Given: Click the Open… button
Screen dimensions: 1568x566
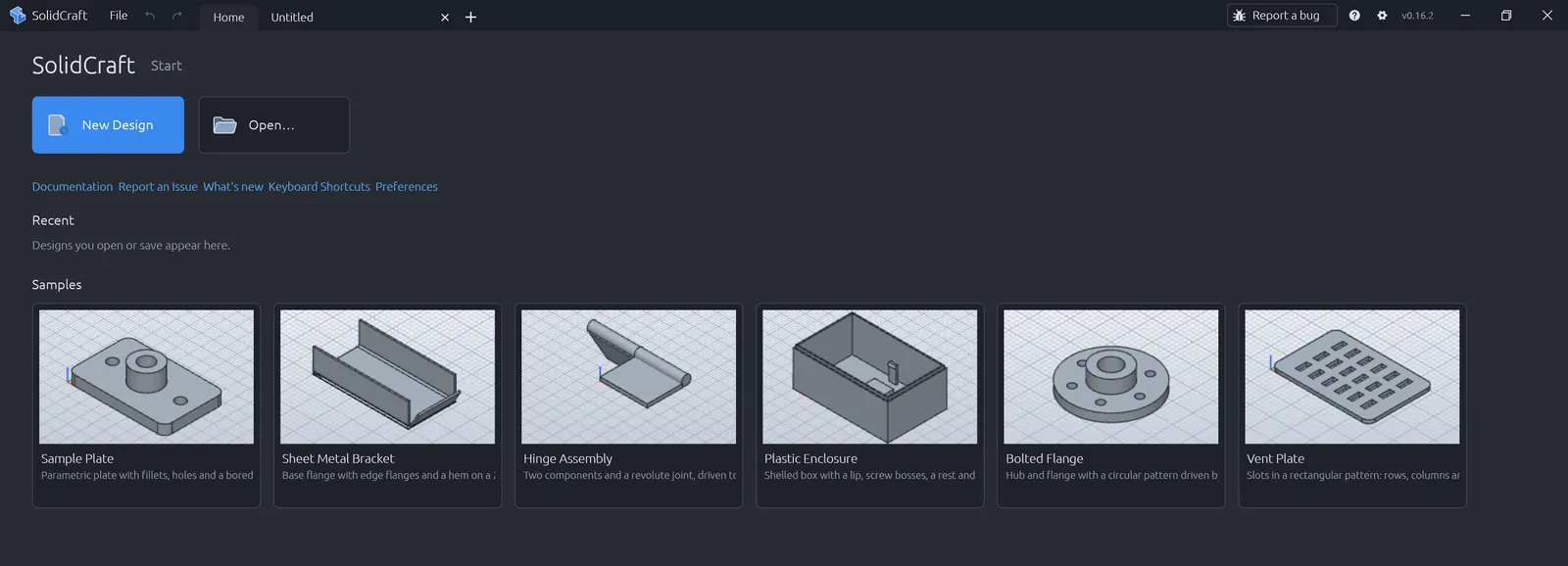Looking at the screenshot, I should pos(274,124).
